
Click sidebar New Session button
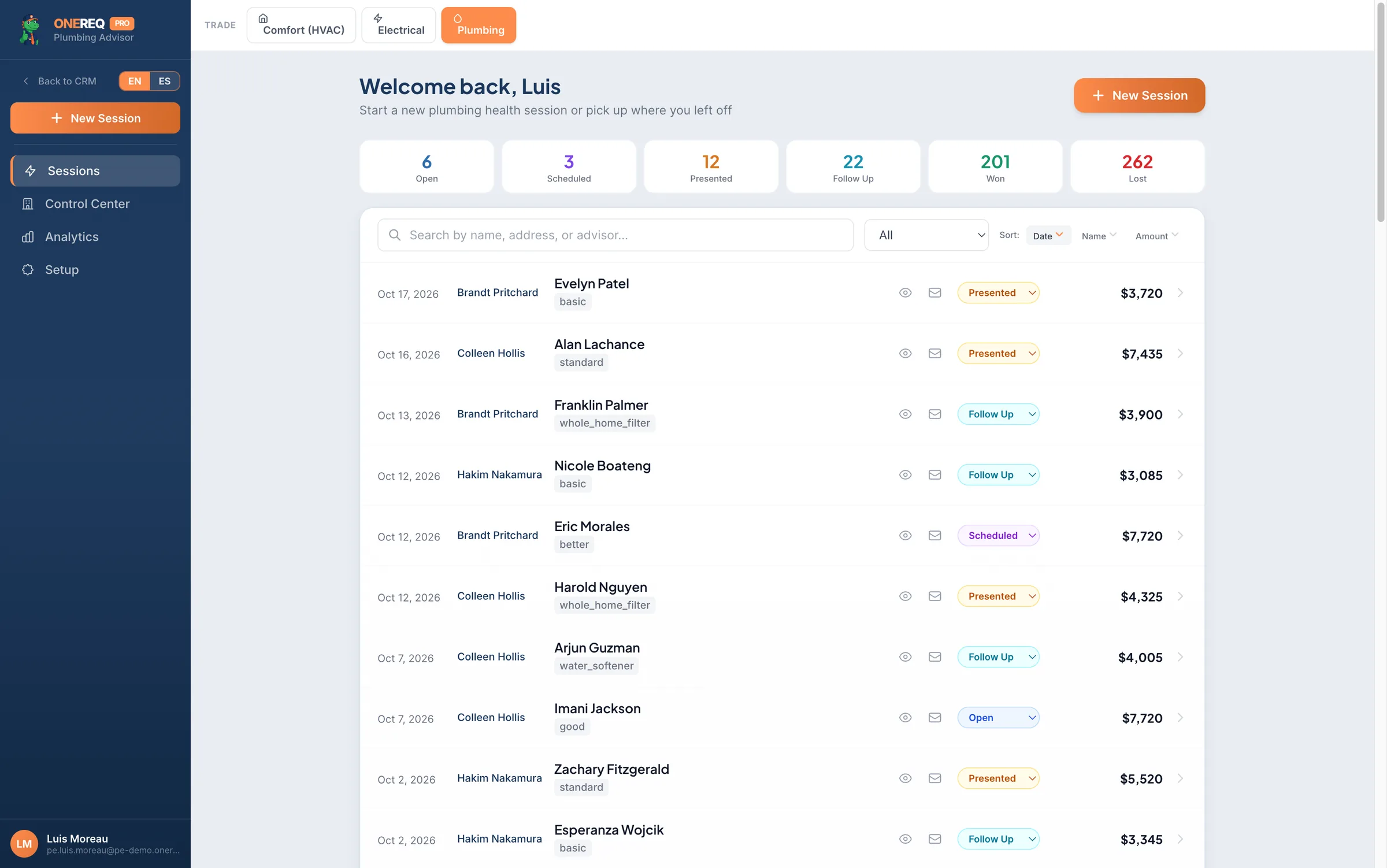[95, 118]
